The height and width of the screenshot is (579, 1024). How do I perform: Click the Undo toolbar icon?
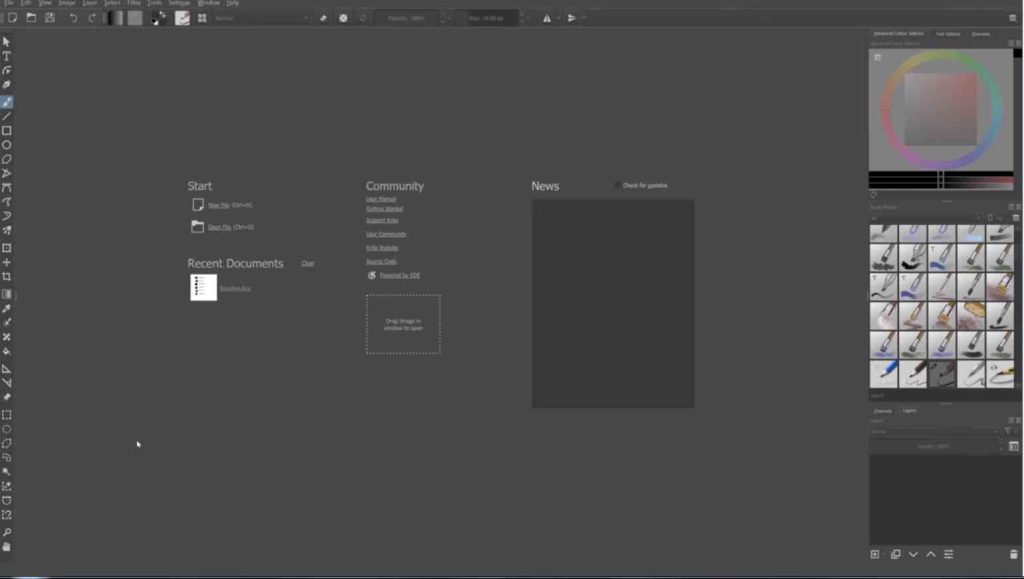[x=73, y=18]
